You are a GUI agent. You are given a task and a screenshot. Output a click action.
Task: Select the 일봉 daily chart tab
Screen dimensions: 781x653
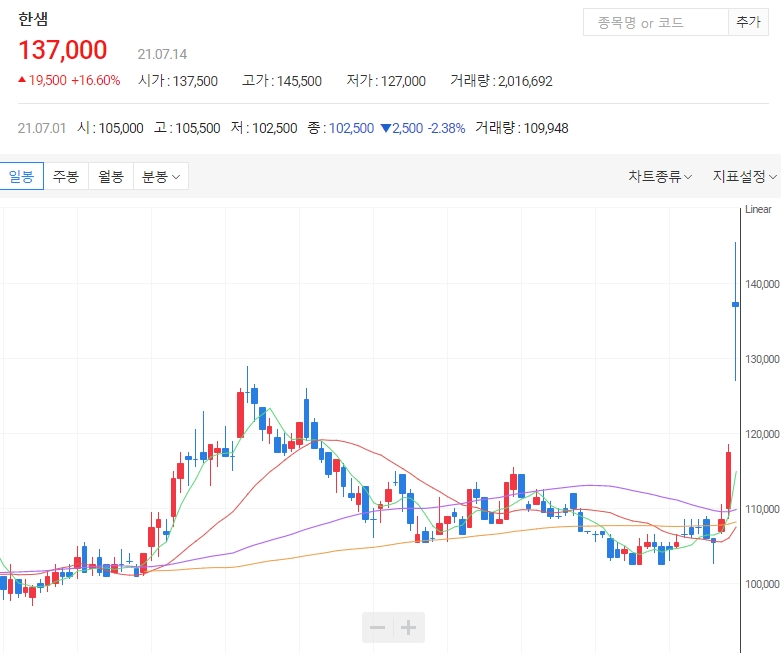click(21, 176)
